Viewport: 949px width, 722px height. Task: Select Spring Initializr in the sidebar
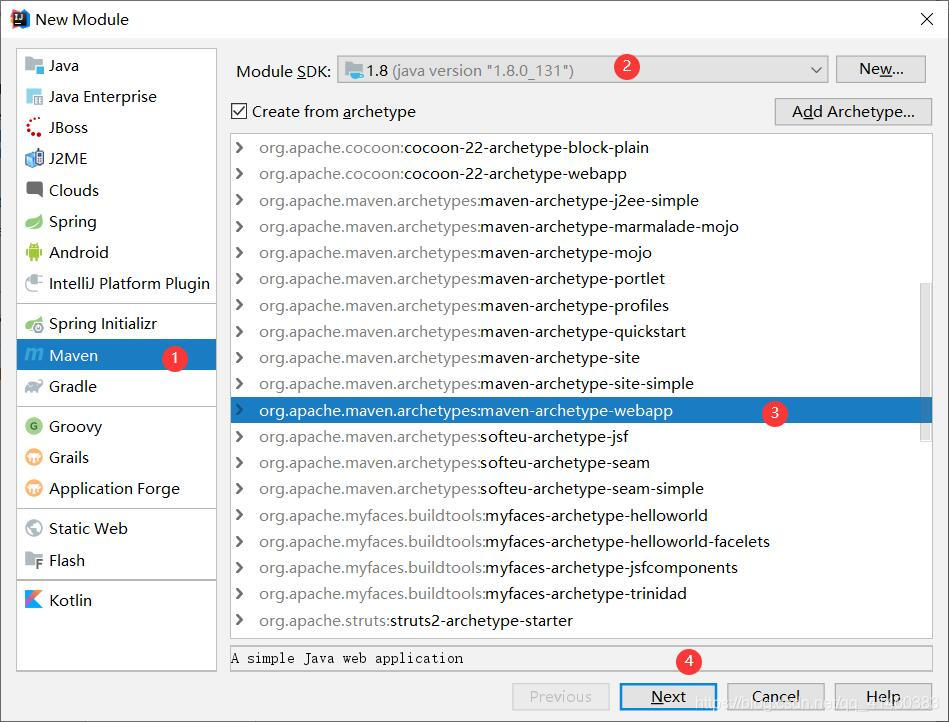[116, 324]
